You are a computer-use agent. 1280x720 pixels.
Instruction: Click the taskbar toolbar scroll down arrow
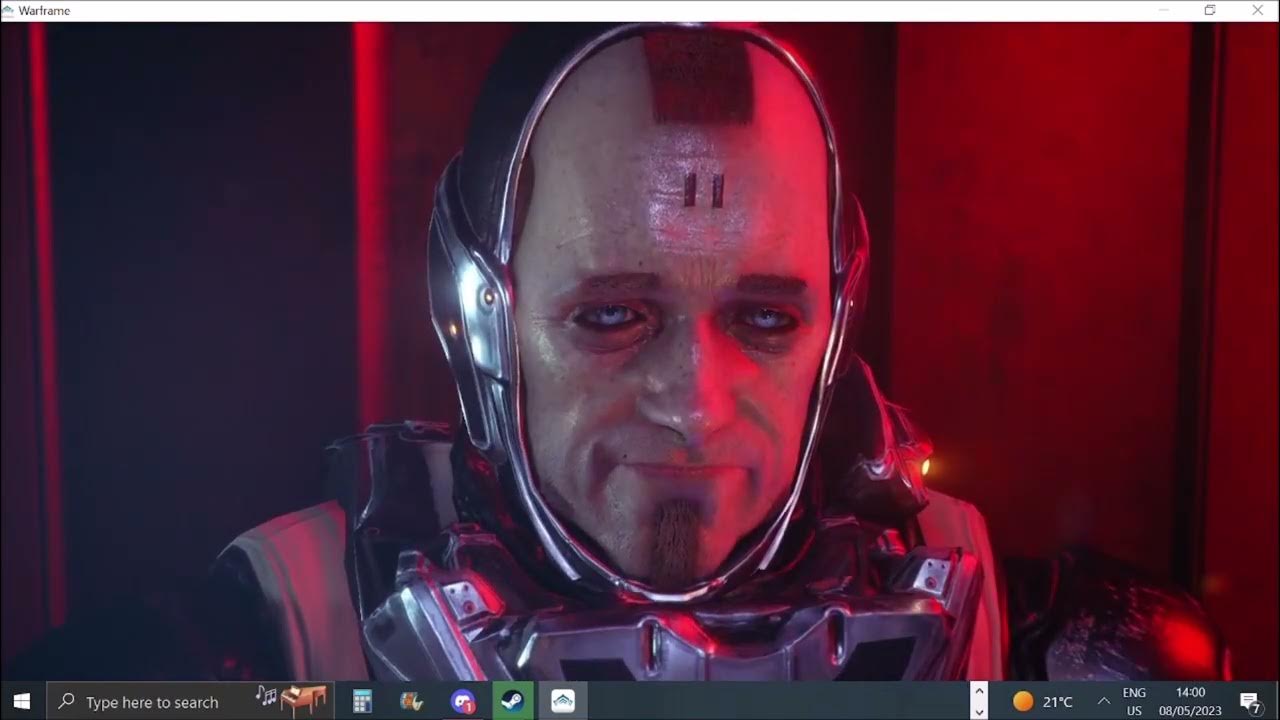pos(979,711)
